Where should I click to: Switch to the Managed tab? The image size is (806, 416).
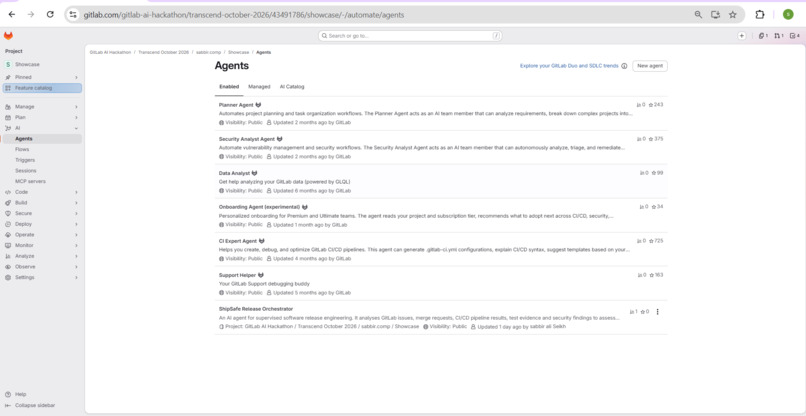pyautogui.click(x=259, y=87)
